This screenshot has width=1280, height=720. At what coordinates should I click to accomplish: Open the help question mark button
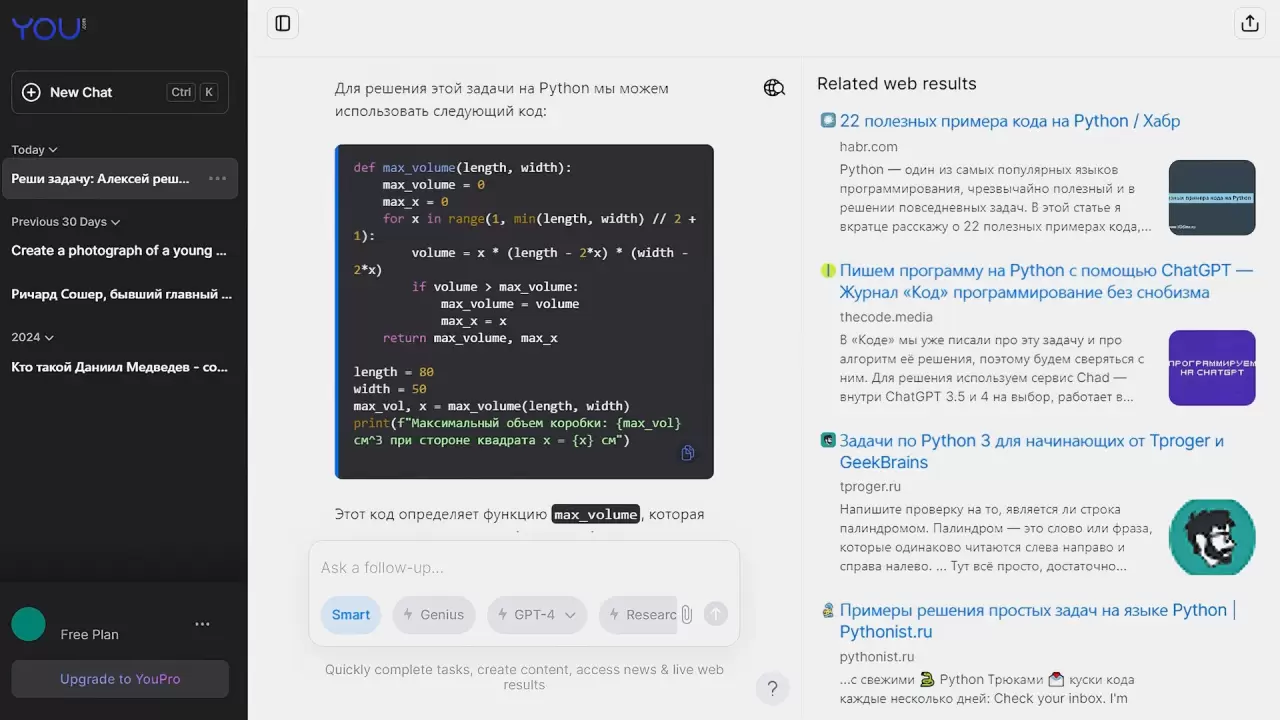tap(772, 688)
